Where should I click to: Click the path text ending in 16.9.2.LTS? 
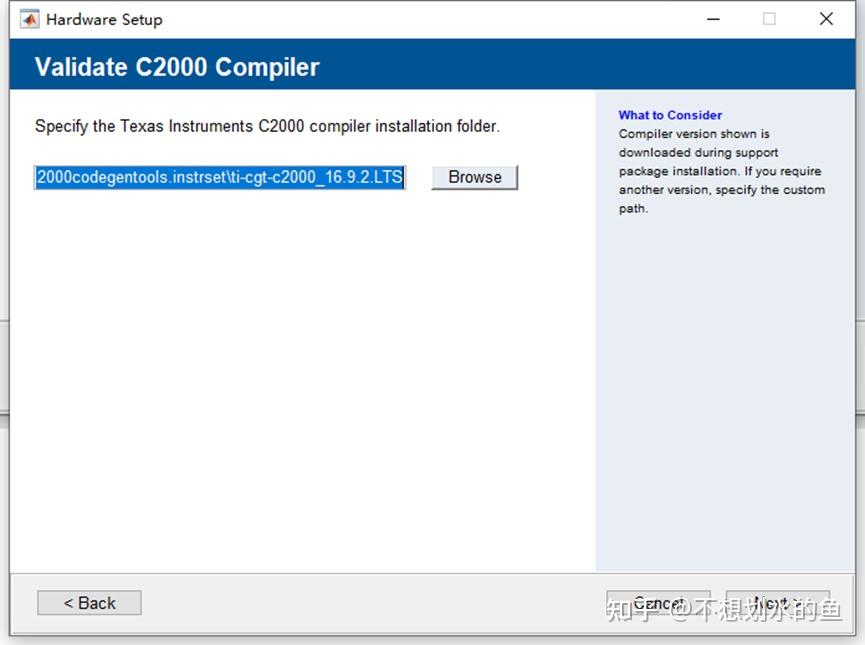[x=340, y=177]
